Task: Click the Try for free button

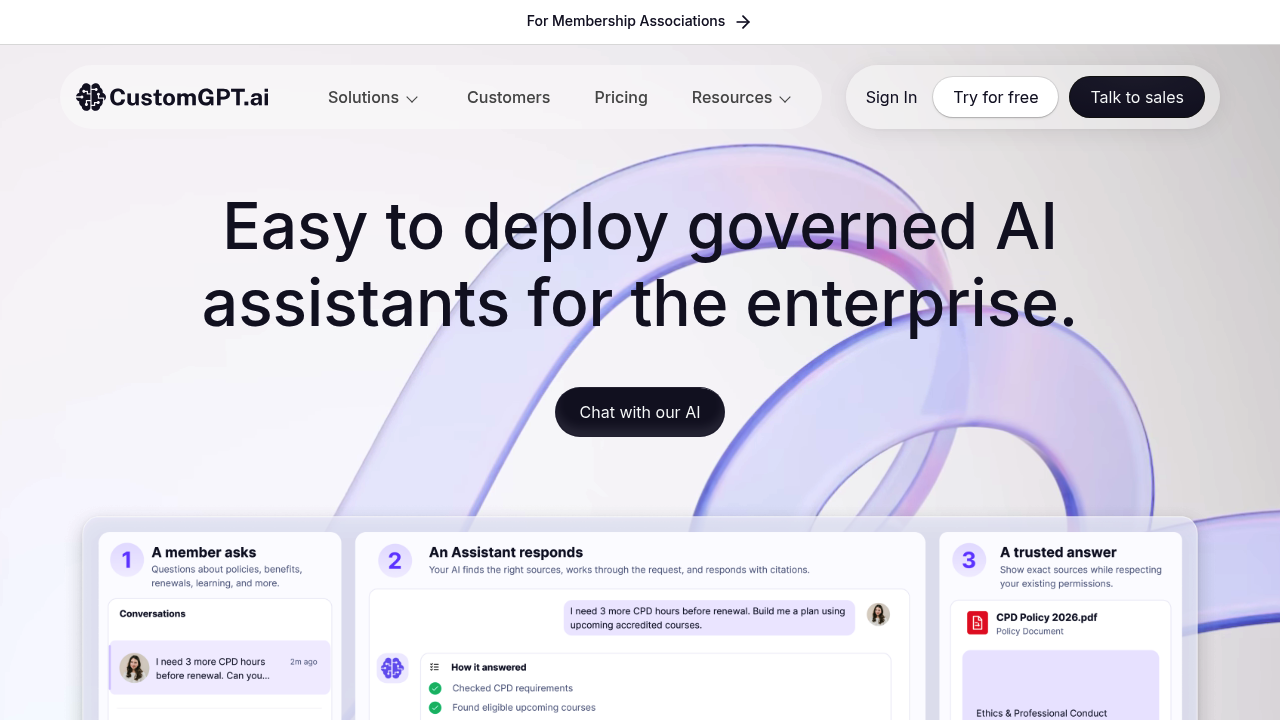Action: coord(996,97)
